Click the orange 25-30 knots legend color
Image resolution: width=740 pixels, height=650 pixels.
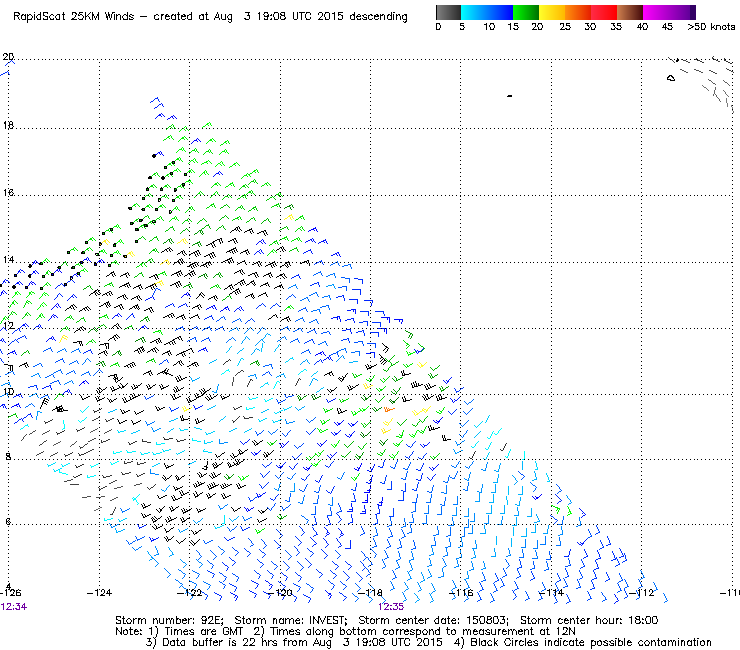click(578, 12)
